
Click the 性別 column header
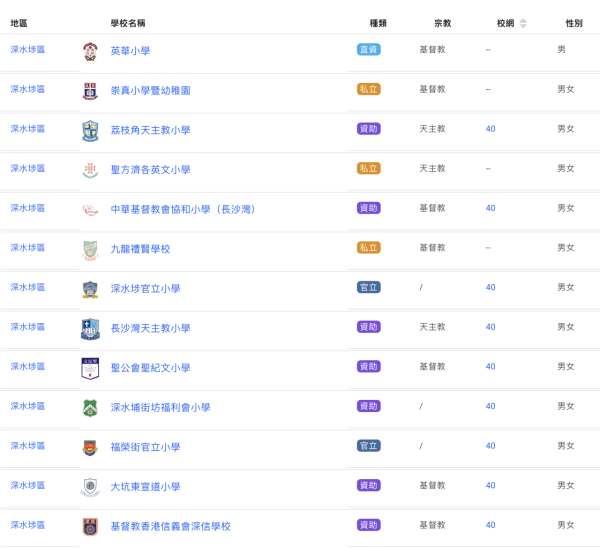tap(574, 23)
